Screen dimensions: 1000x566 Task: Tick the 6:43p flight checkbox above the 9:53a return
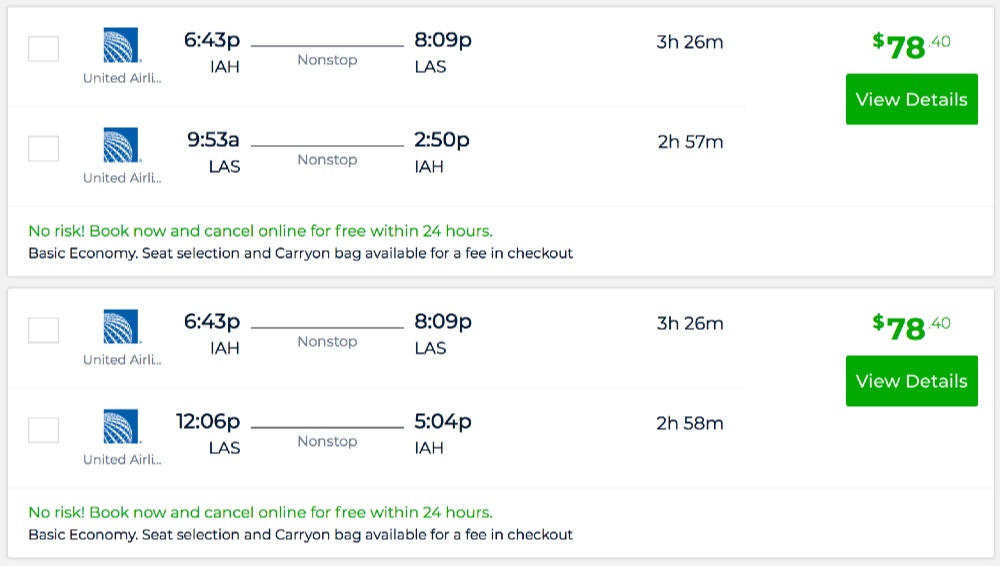pyautogui.click(x=43, y=49)
